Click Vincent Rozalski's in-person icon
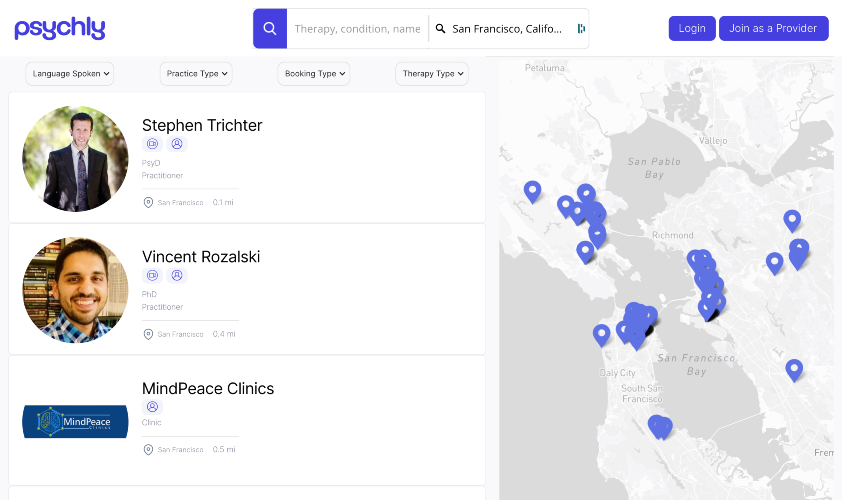Viewport: 842px width, 500px height. (177, 276)
